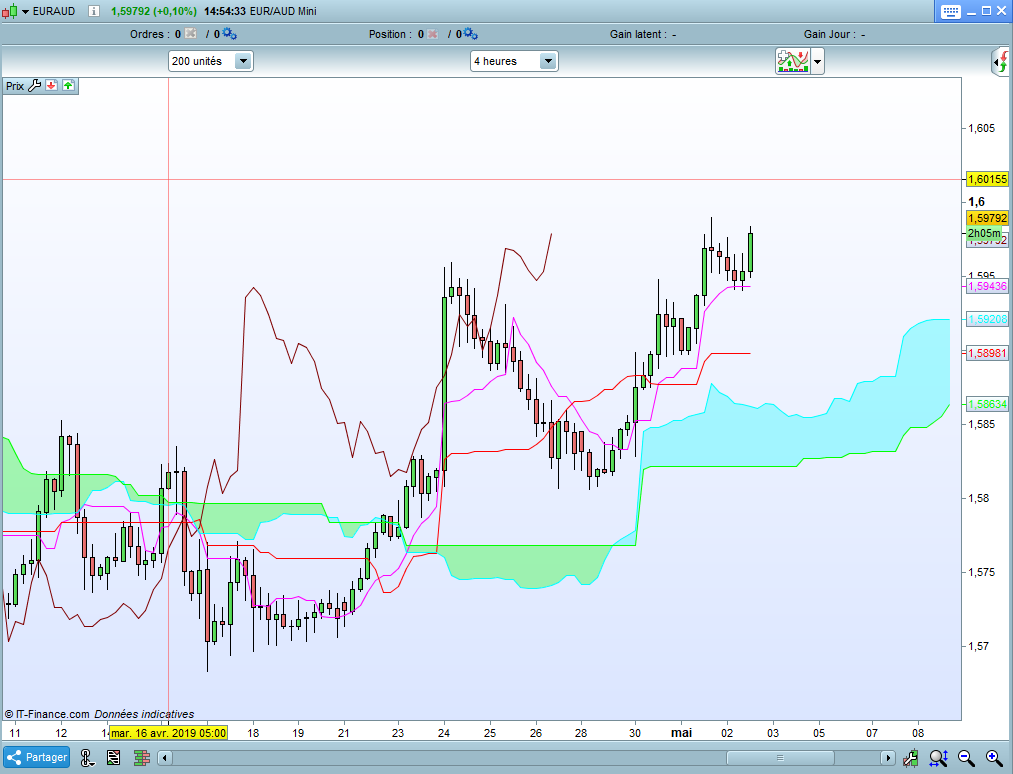Open the chart link chain icon
The height and width of the screenshot is (774, 1013).
[x=87, y=757]
